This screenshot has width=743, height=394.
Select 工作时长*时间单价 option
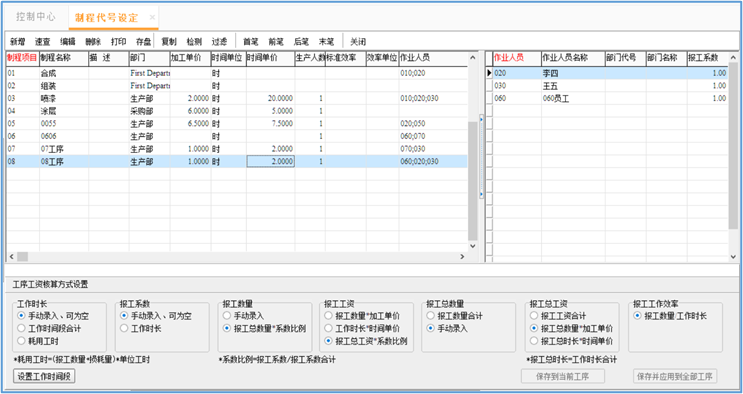(362, 328)
